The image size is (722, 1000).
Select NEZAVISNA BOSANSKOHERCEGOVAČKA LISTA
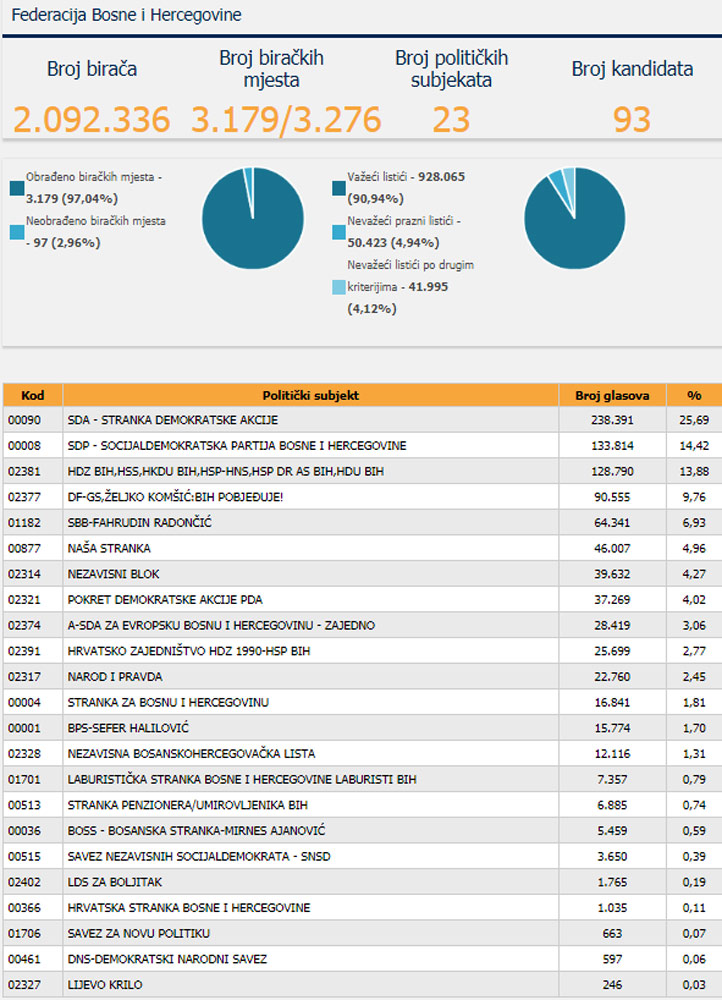(191, 753)
